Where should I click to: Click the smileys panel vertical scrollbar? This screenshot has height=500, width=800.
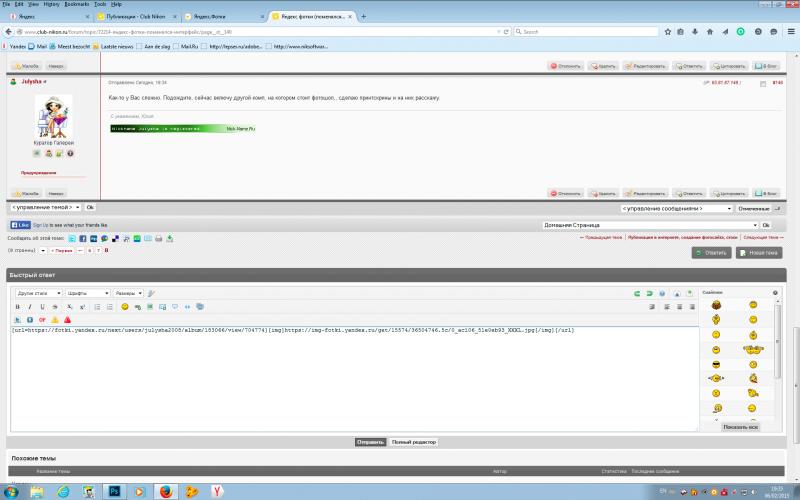coord(778,341)
